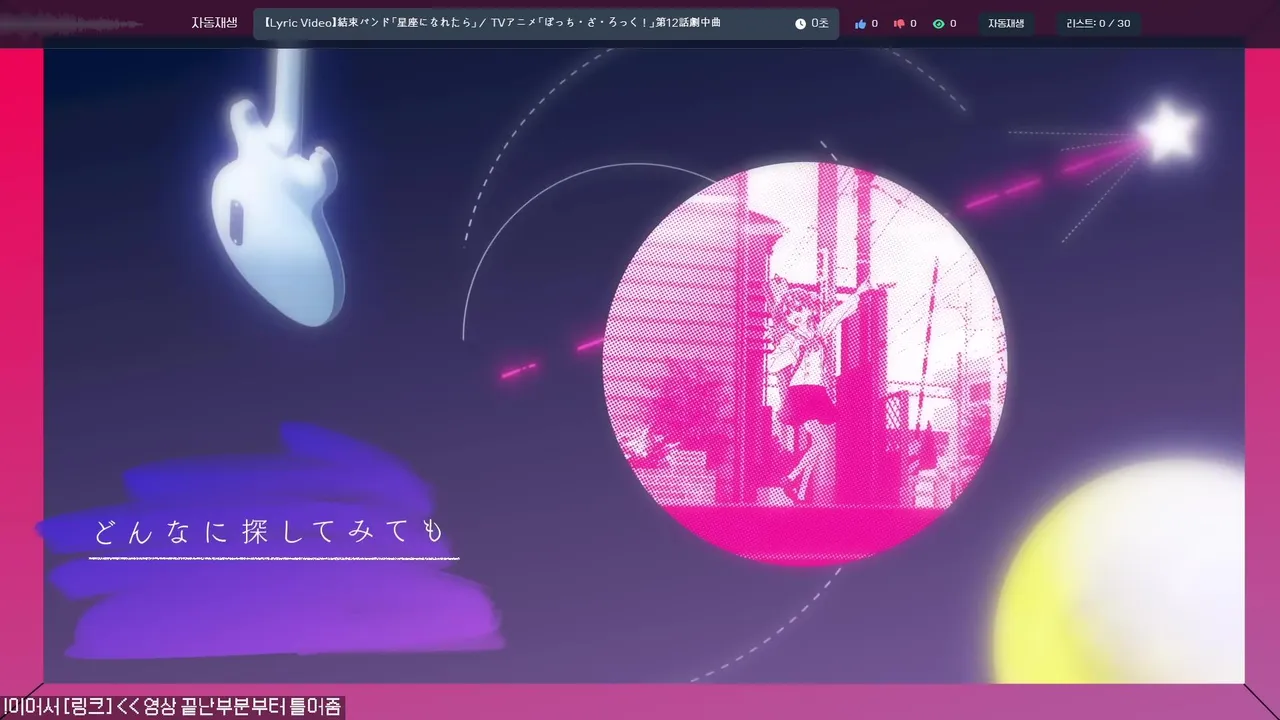Click the thumbs-down dislike icon

[899, 23]
